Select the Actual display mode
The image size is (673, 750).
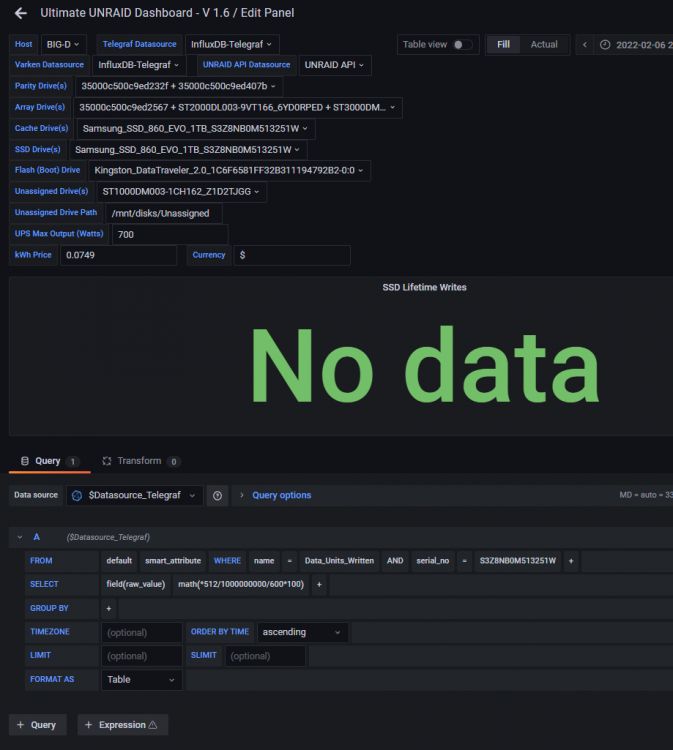pyautogui.click(x=544, y=45)
